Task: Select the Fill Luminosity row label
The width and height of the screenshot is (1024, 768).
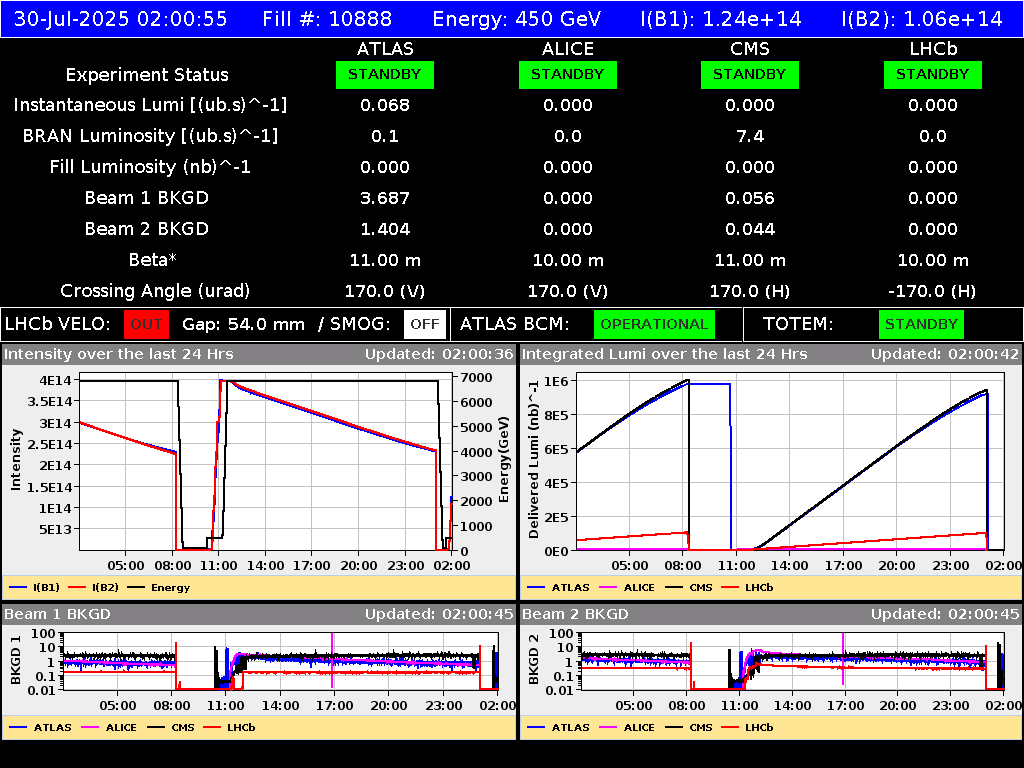Action: pos(150,167)
